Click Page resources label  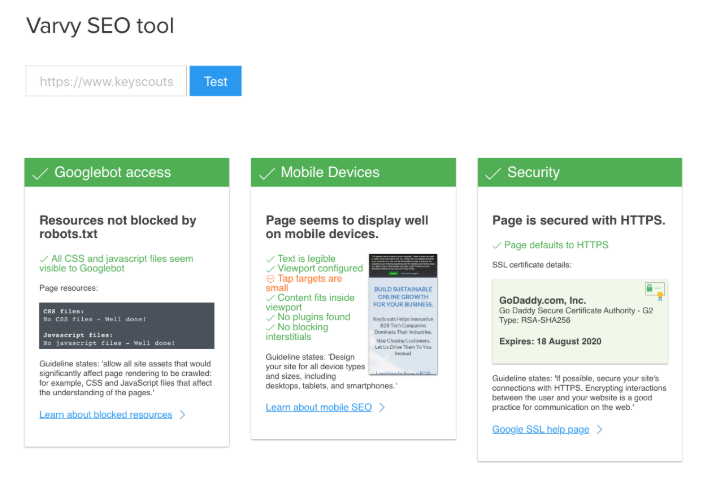point(68,288)
